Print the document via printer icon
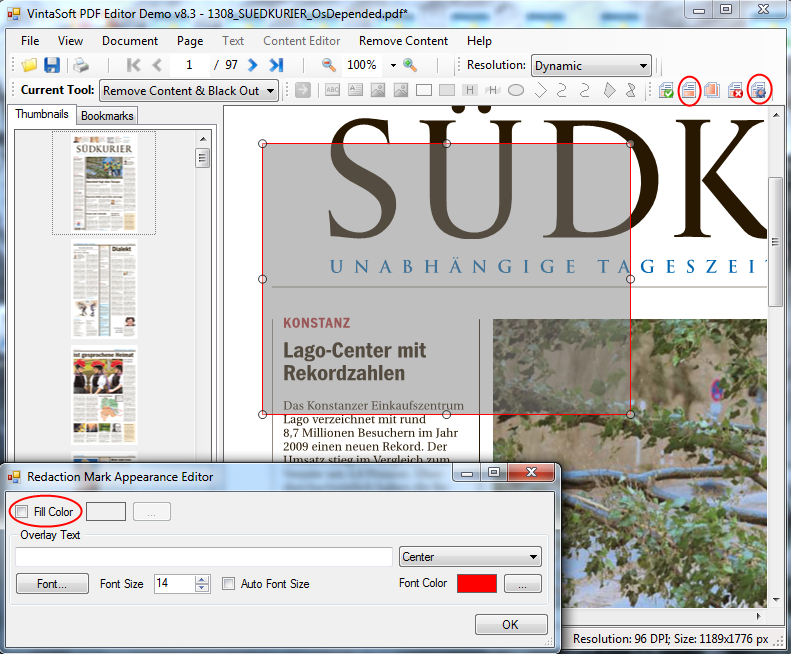 pos(81,65)
